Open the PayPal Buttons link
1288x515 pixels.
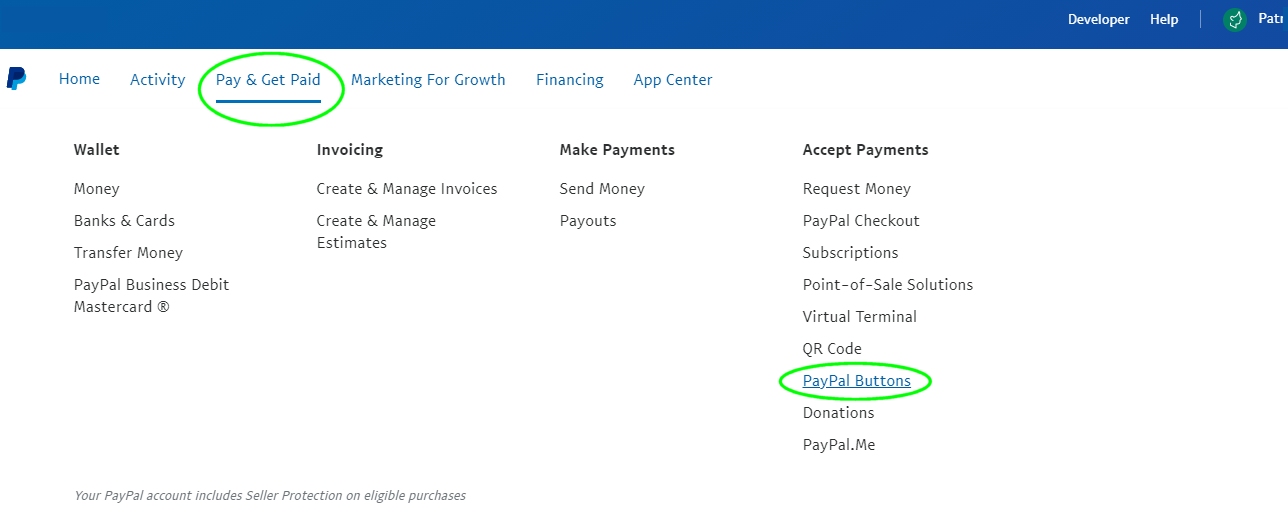[x=857, y=381]
